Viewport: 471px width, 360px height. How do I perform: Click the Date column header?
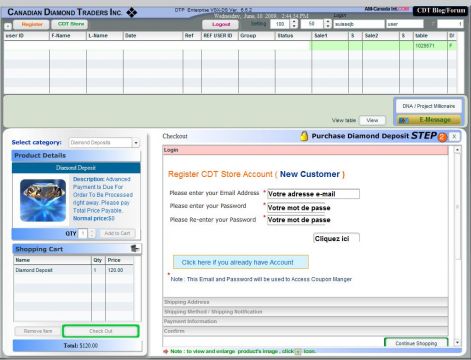(x=153, y=36)
